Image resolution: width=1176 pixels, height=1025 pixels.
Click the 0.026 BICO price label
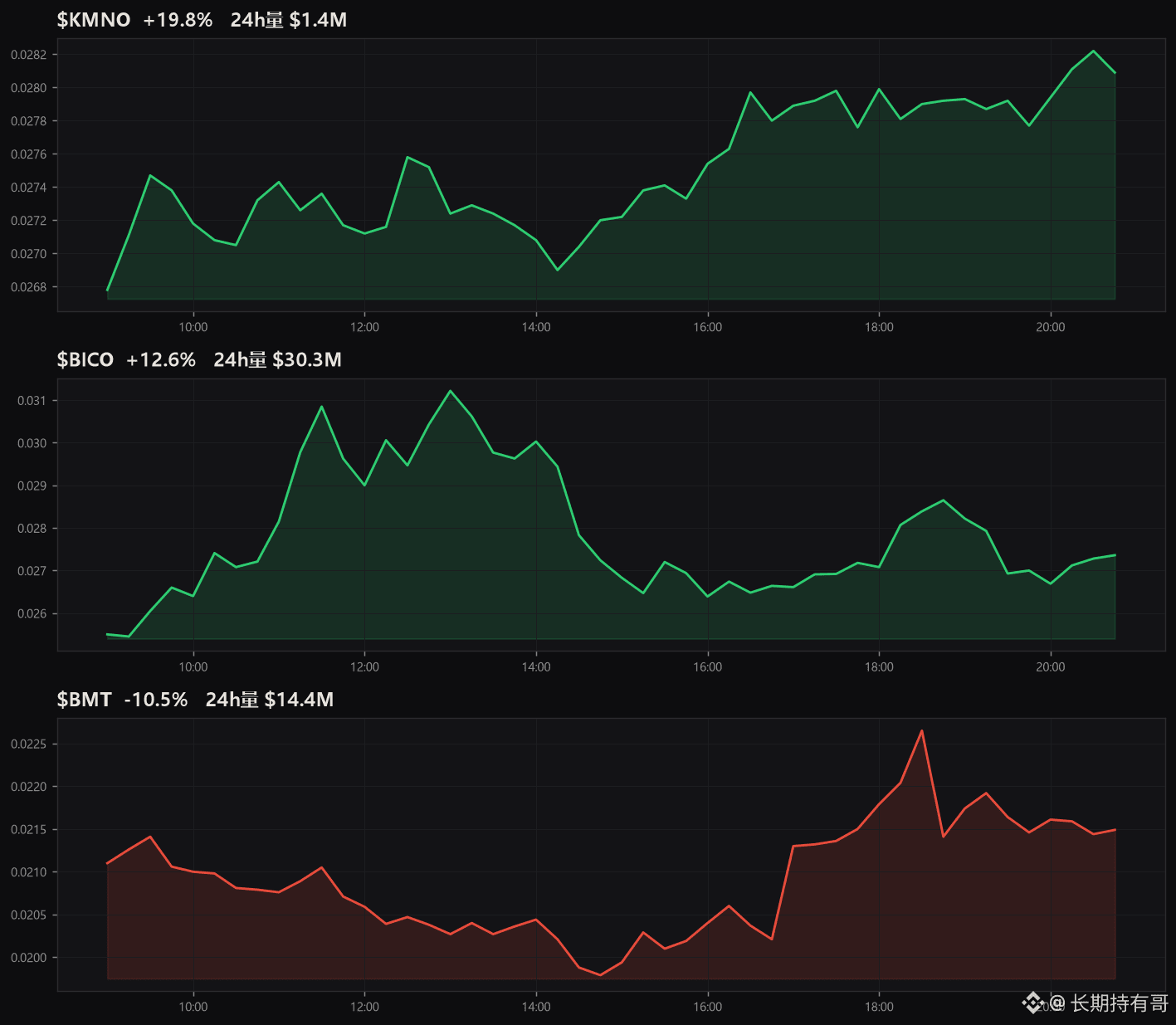pos(32,614)
